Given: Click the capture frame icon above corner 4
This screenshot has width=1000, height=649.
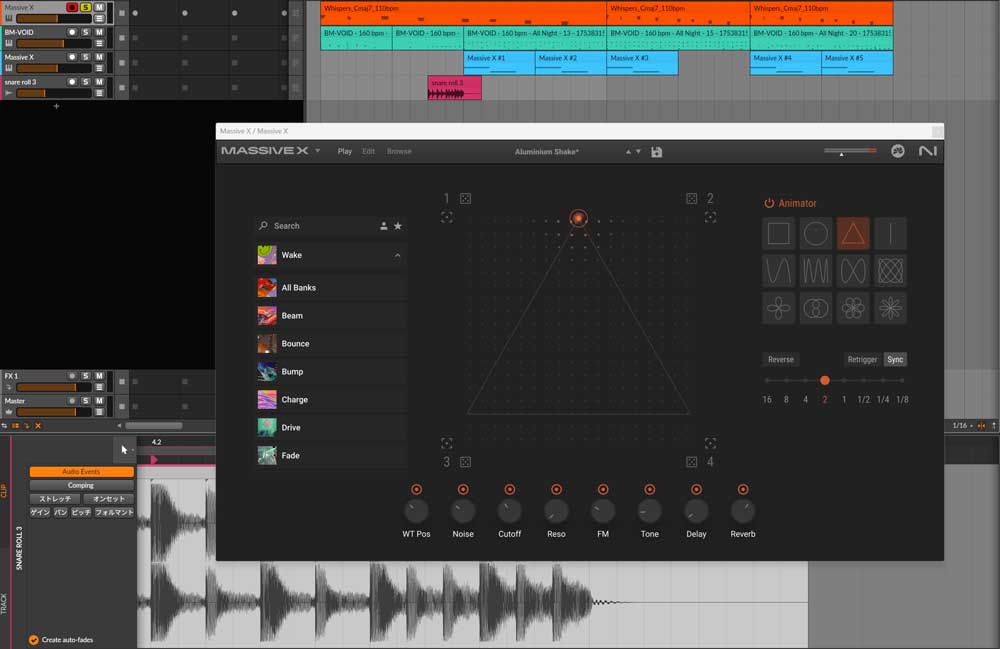Looking at the screenshot, I should pyautogui.click(x=710, y=443).
